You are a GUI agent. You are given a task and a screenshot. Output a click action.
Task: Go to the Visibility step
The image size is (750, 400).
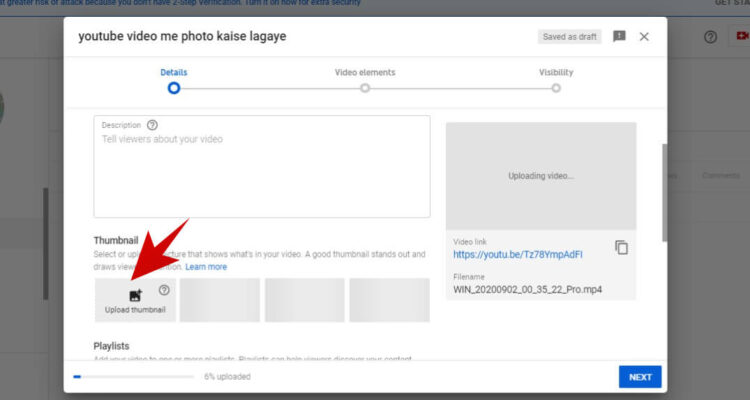point(556,80)
